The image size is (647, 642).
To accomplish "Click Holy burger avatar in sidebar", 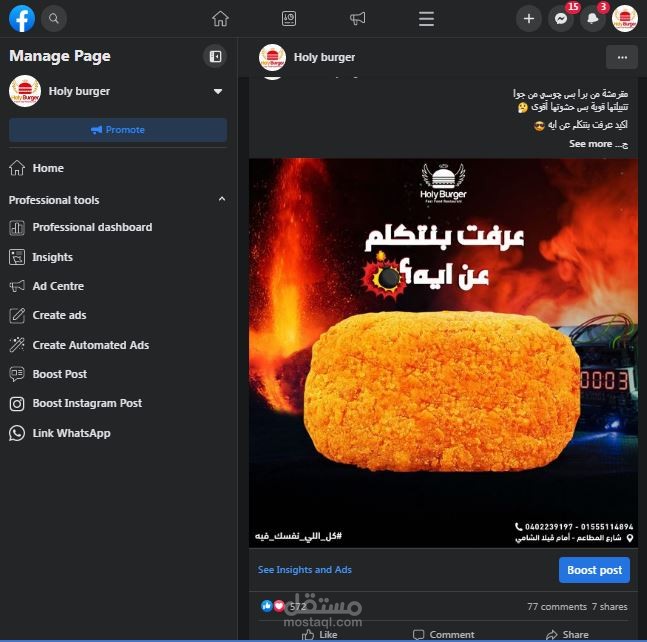I will click(x=25, y=91).
